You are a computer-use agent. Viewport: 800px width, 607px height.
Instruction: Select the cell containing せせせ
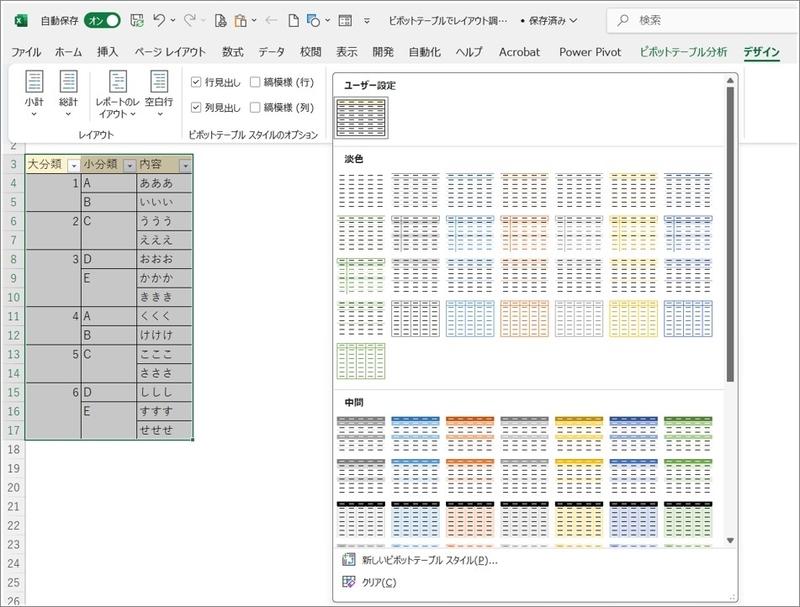tap(164, 430)
